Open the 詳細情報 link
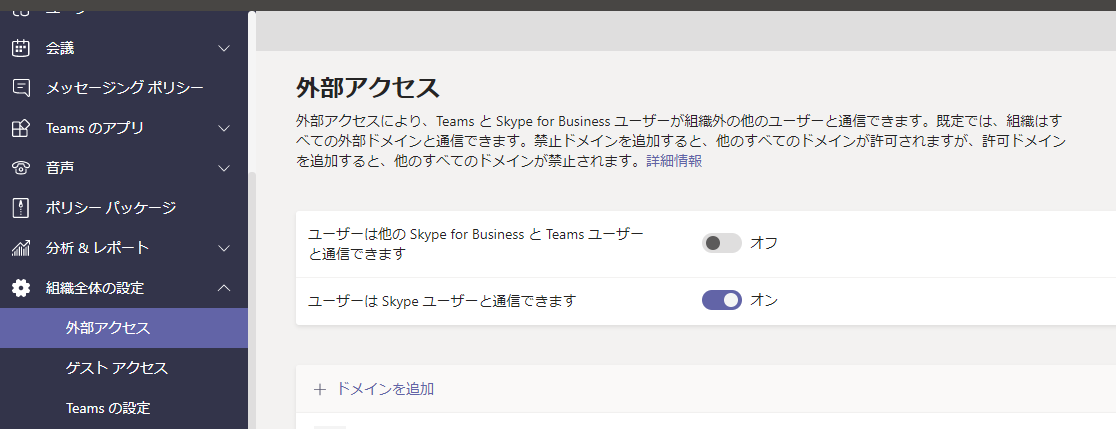This screenshot has width=1116, height=429. pyautogui.click(x=674, y=161)
